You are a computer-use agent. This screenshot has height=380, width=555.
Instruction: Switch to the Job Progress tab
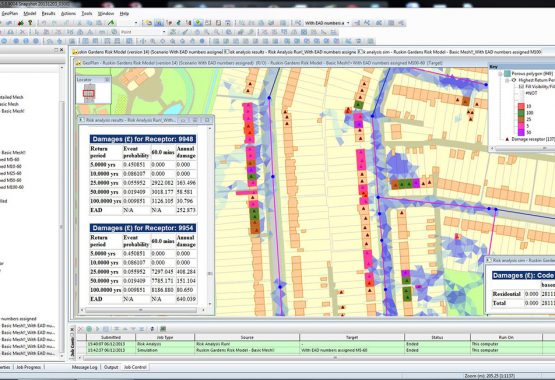pyautogui.click(x=28, y=367)
